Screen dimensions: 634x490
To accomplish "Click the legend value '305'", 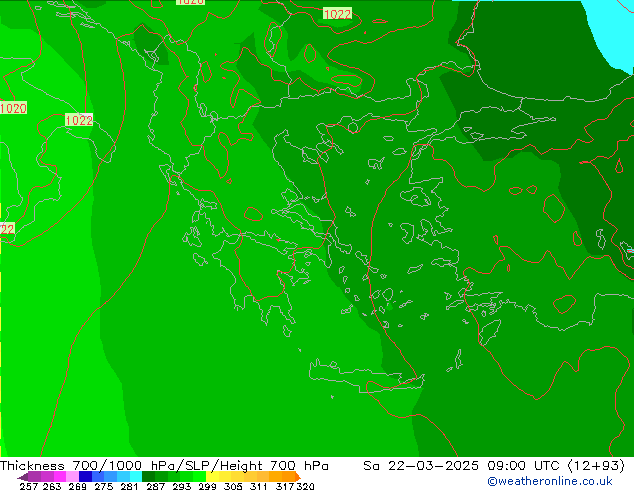I will pyautogui.click(x=233, y=486).
